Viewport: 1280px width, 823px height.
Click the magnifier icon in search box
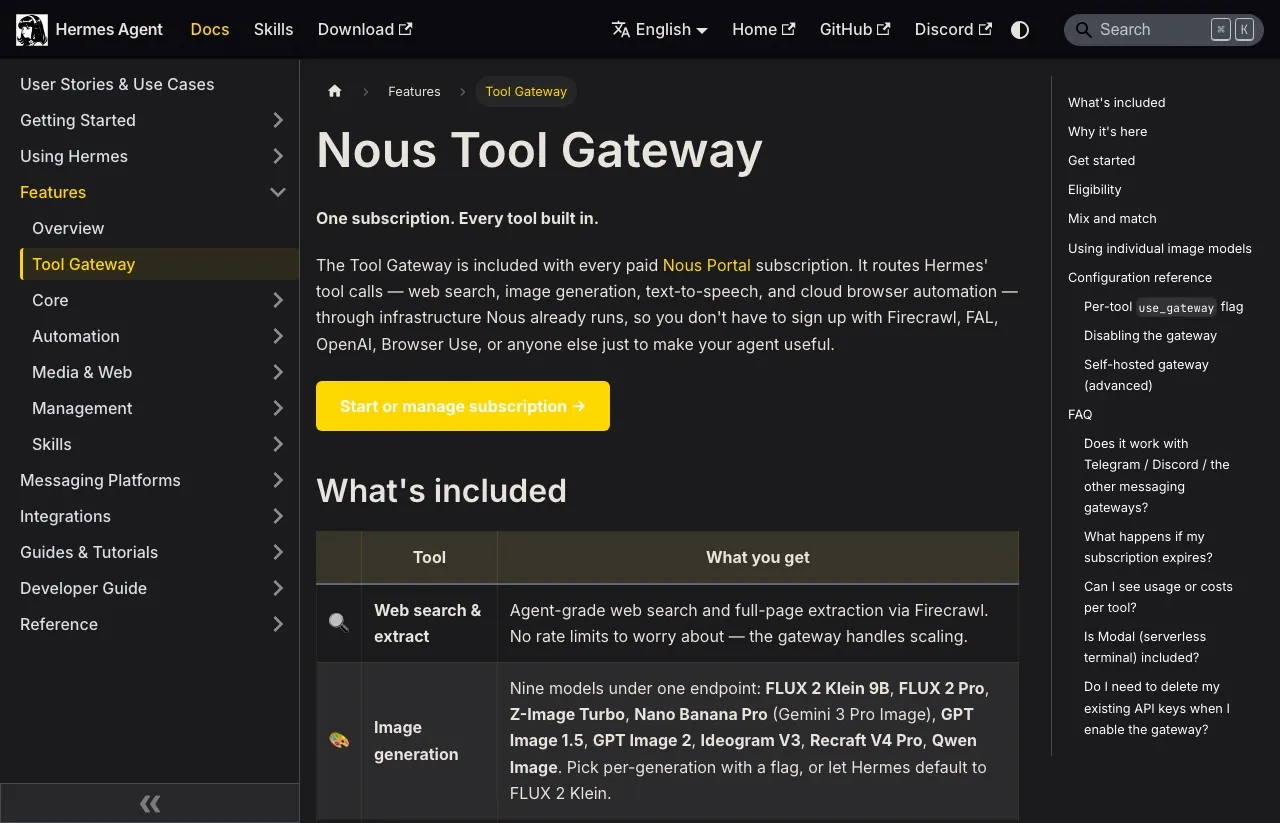[x=1083, y=30]
